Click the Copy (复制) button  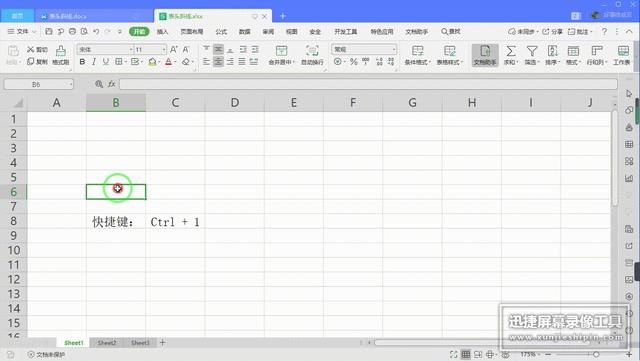point(37,62)
